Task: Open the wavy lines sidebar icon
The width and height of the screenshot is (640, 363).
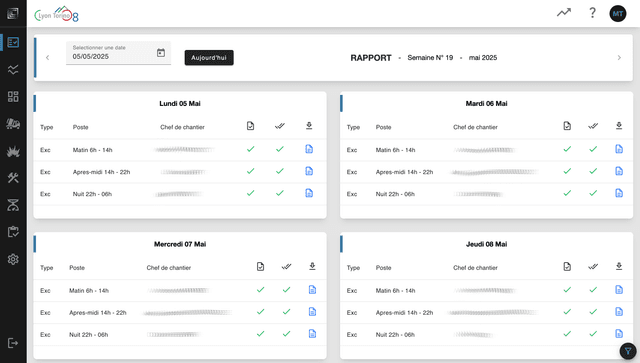Action: click(13, 69)
